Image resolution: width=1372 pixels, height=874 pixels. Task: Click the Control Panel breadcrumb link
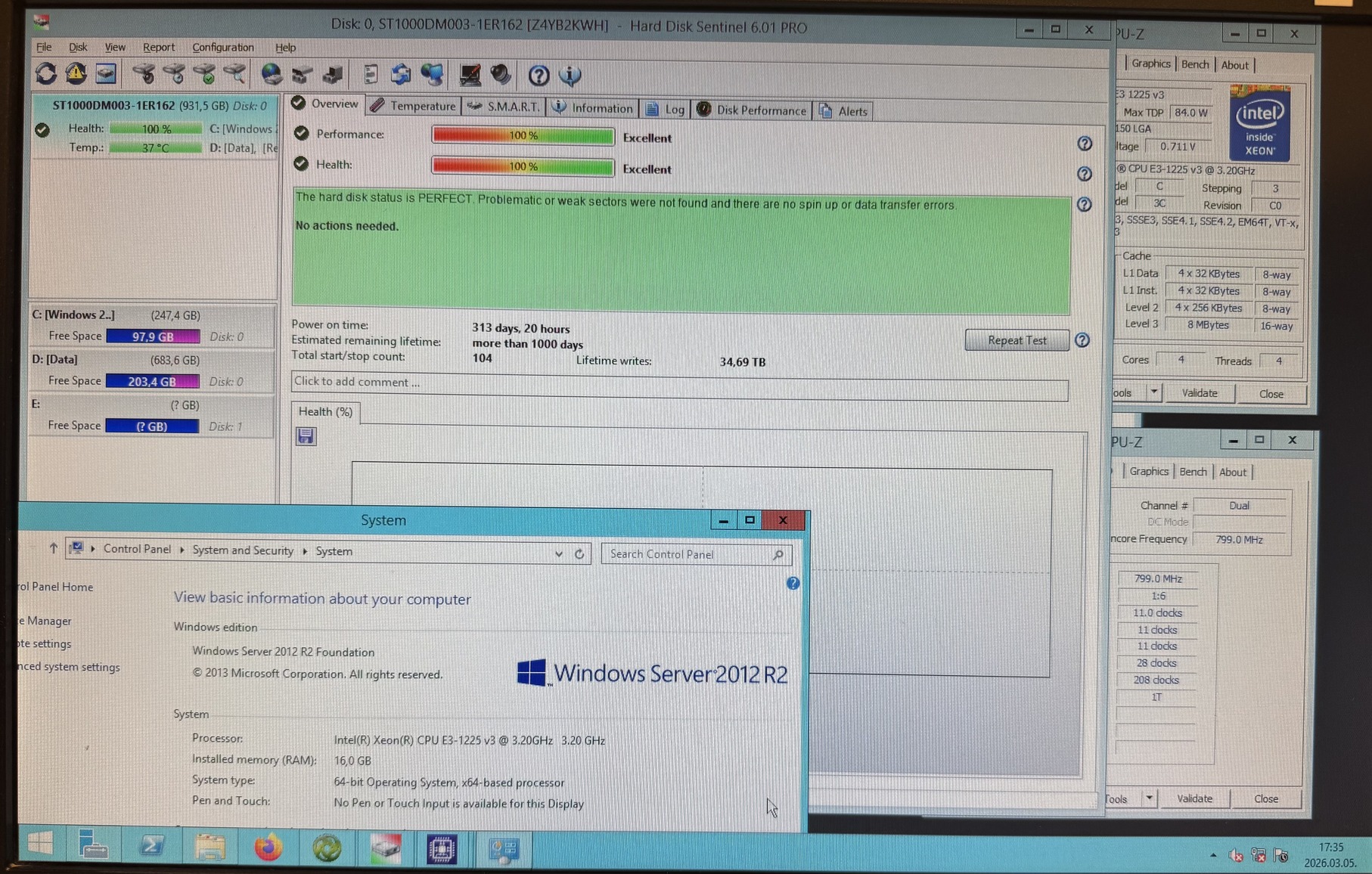137,549
